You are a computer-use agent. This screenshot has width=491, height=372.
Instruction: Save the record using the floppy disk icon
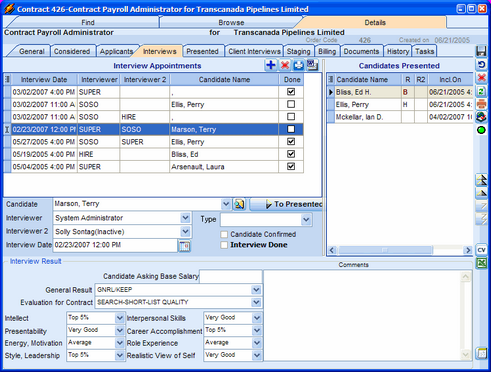481,51
